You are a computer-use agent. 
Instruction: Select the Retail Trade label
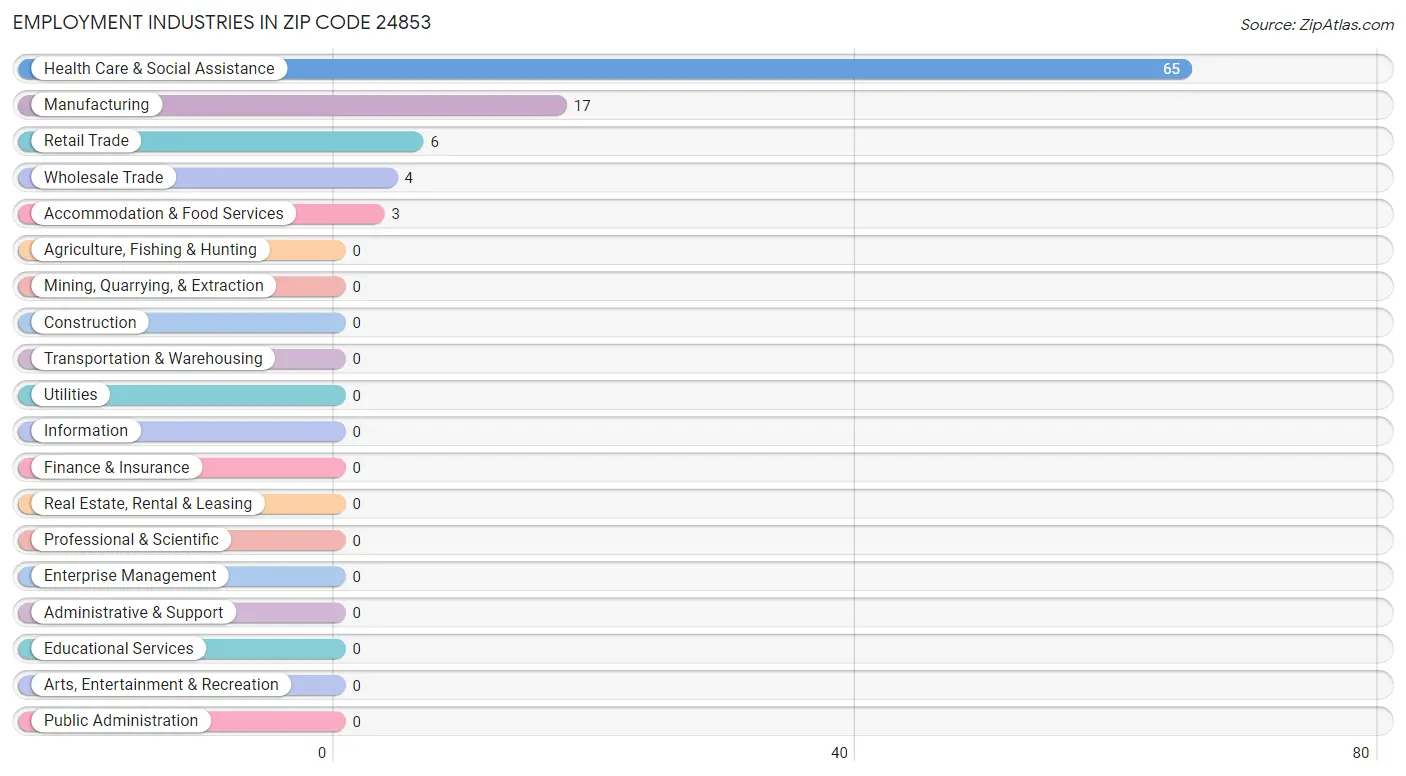pyautogui.click(x=86, y=141)
